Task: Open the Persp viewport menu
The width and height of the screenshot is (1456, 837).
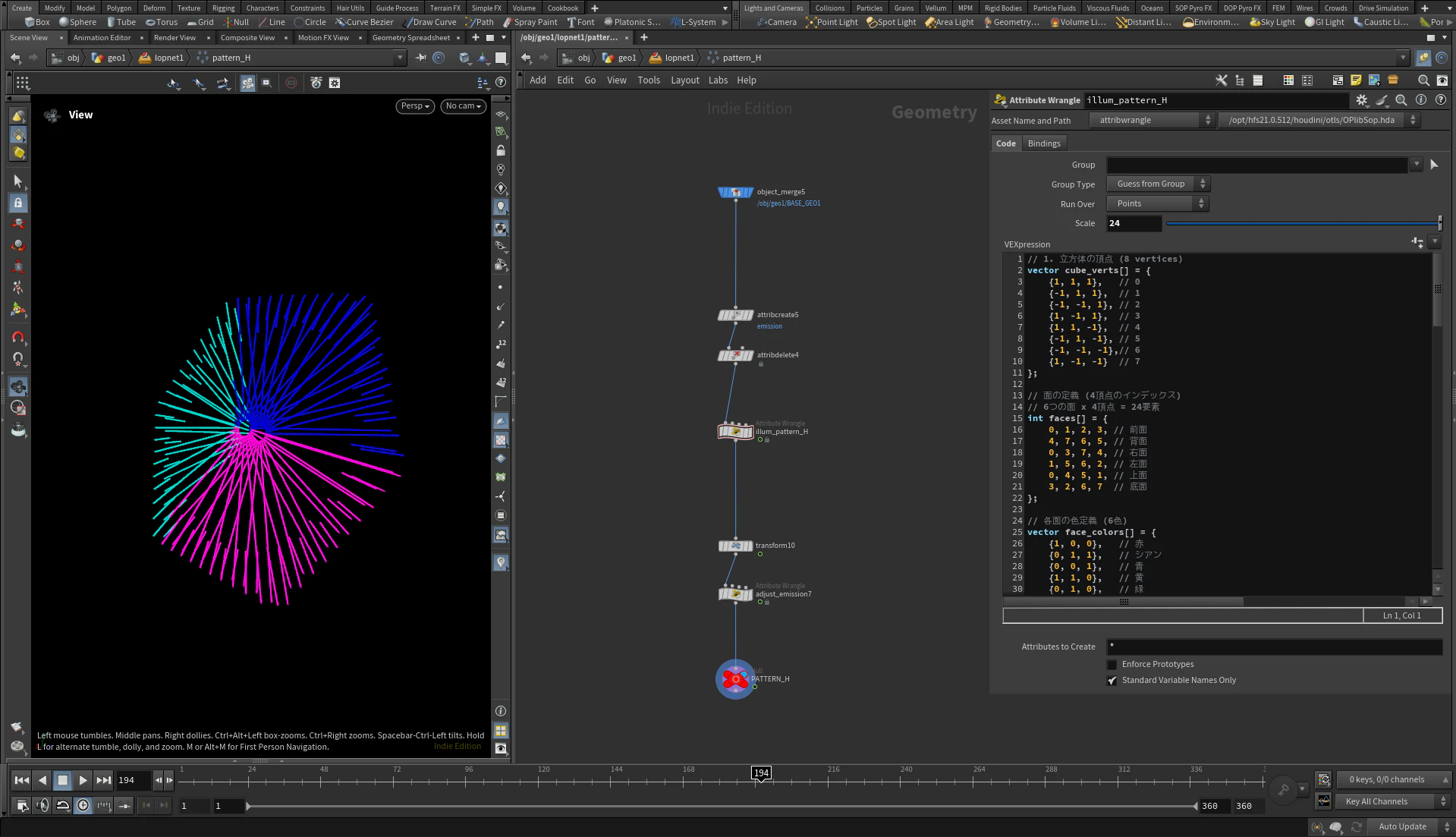Action: 414,106
